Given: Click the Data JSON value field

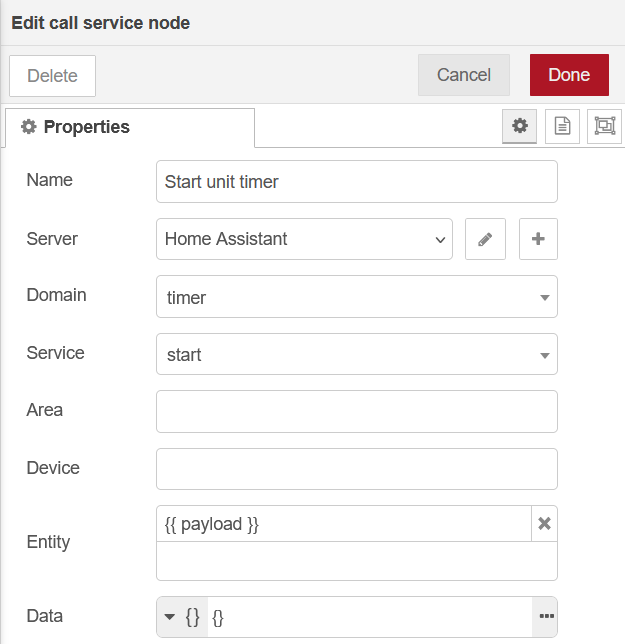Looking at the screenshot, I should click(x=370, y=617).
